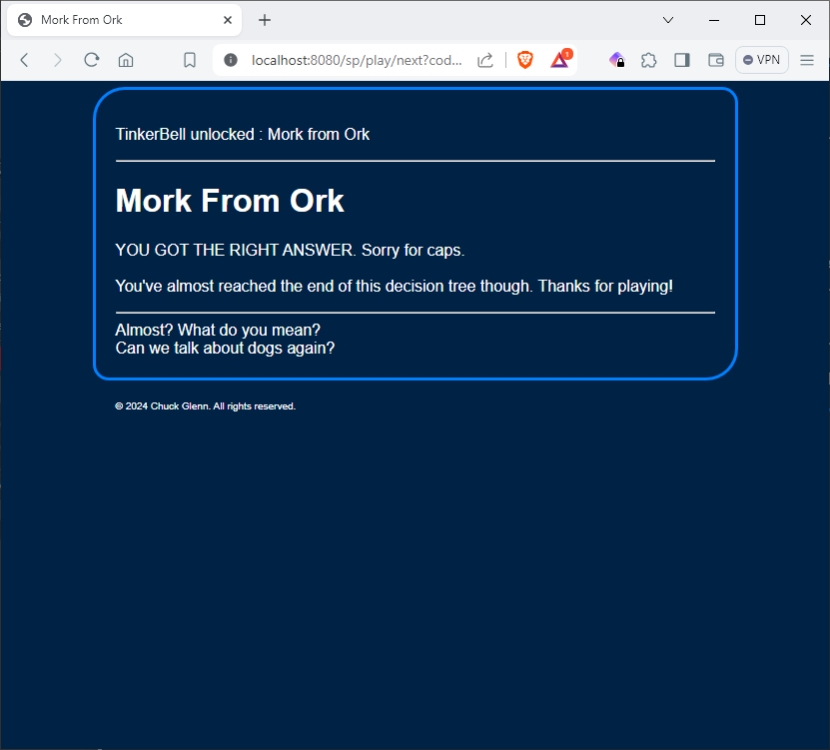
Task: Click the purple extension icon with lock
Action: 617,60
